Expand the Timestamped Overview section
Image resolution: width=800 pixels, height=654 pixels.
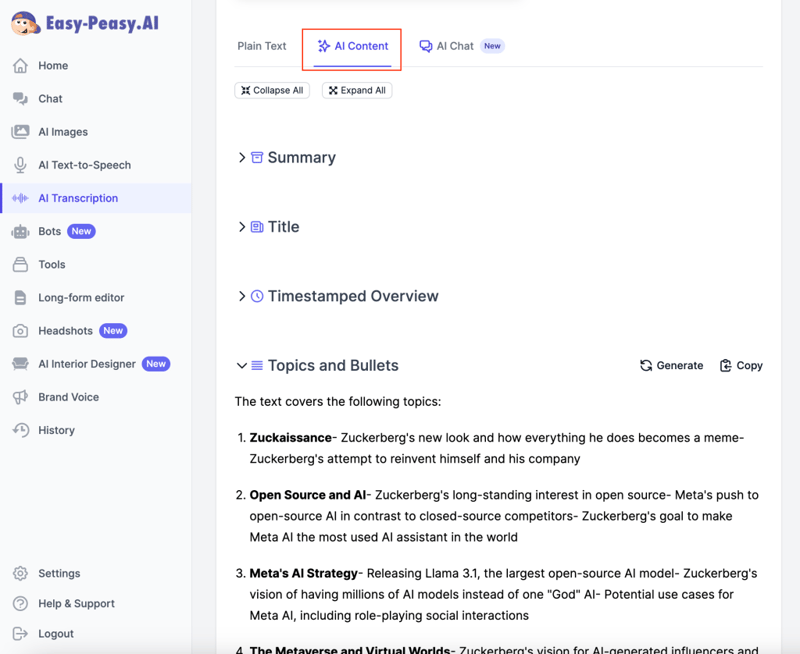(242, 296)
